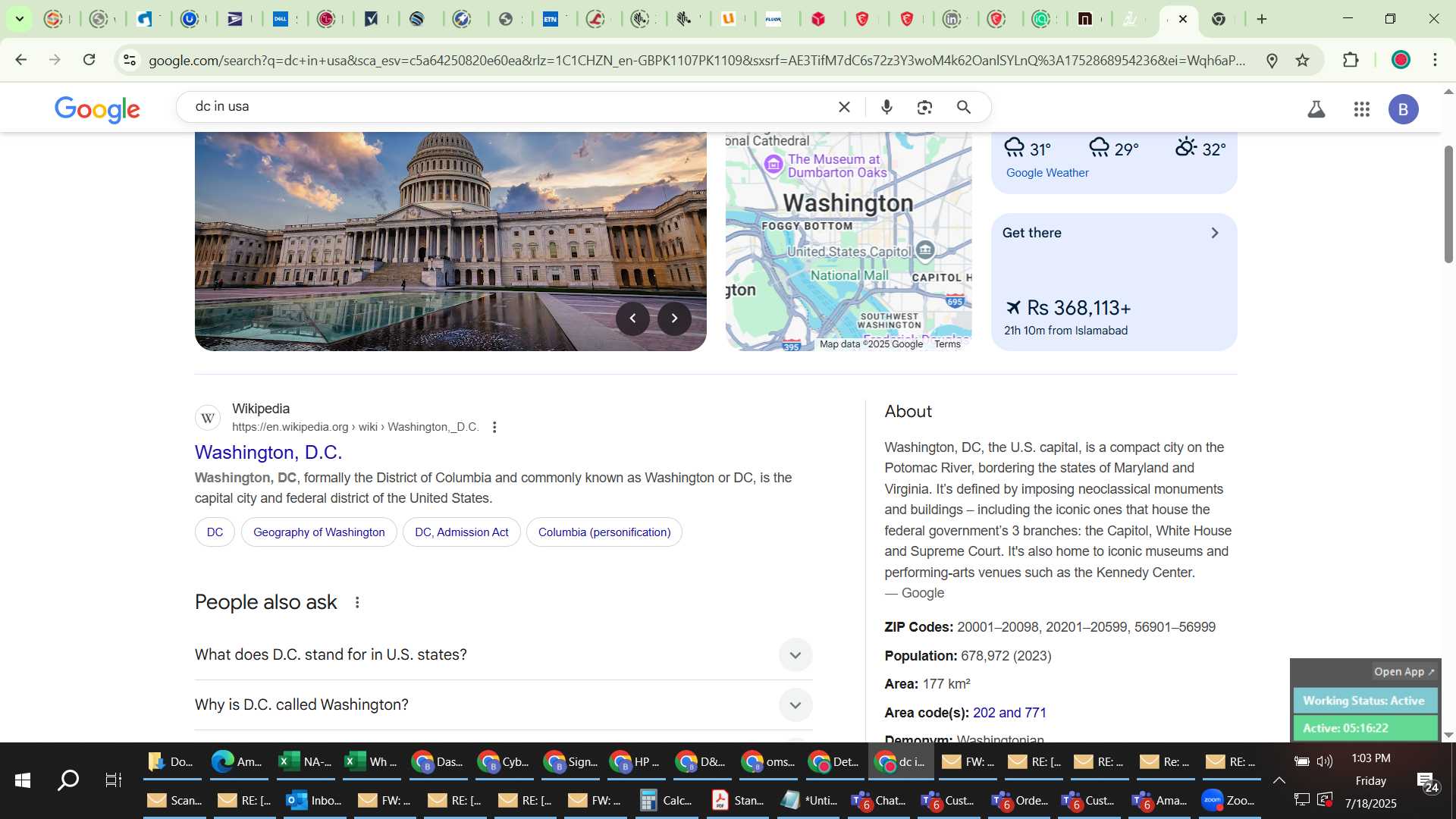The height and width of the screenshot is (819, 1456).
Task: Open Chrome three-dot menu
Action: [1435, 60]
